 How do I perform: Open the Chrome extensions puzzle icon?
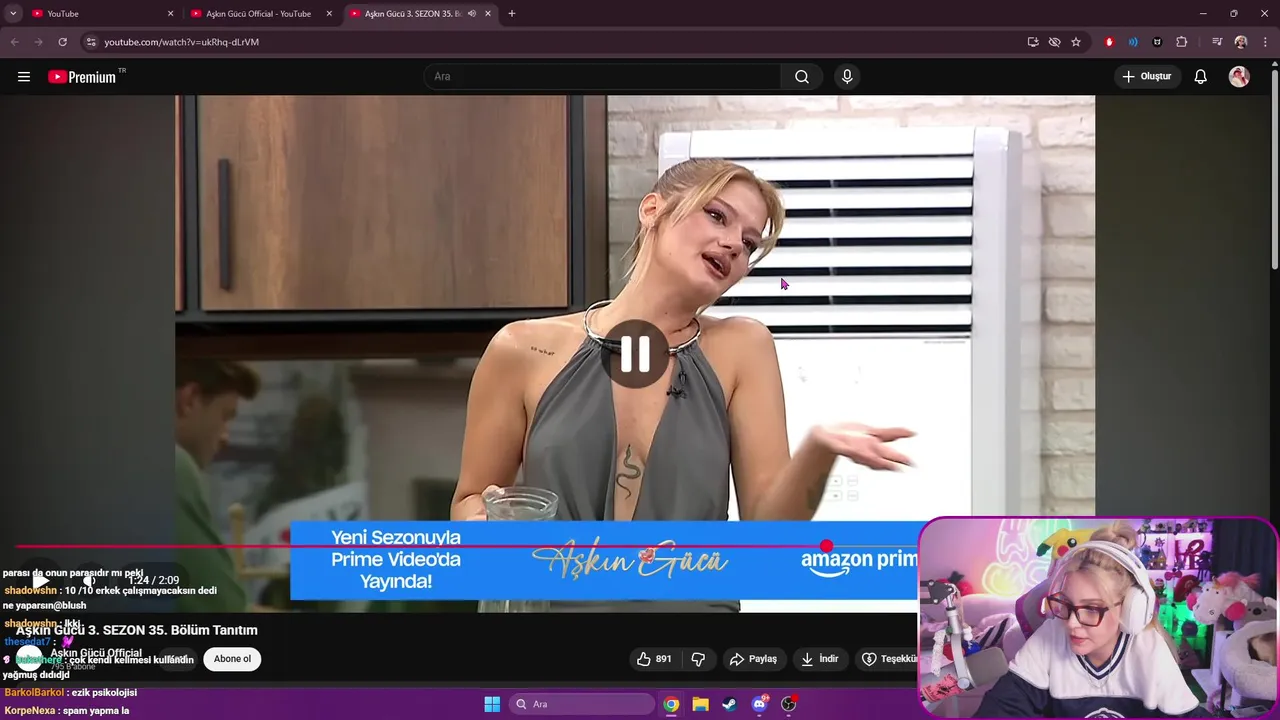[x=1181, y=42]
